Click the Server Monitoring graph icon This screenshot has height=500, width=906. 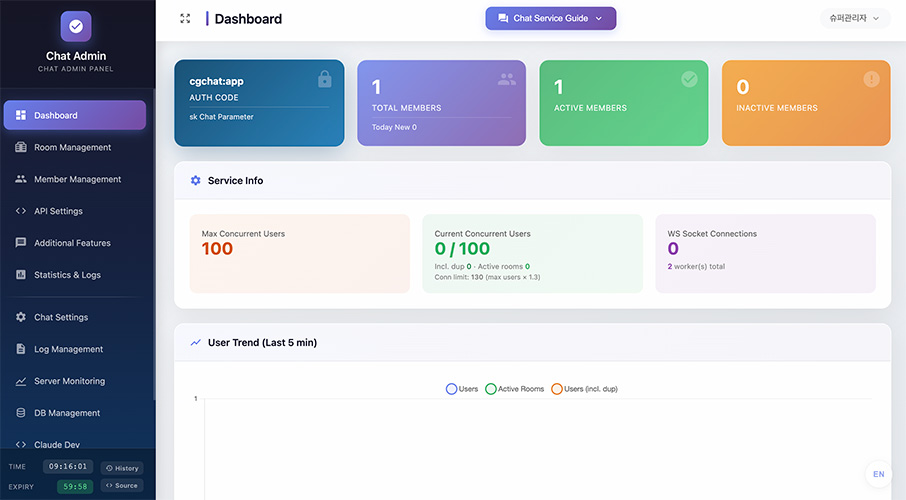point(21,381)
